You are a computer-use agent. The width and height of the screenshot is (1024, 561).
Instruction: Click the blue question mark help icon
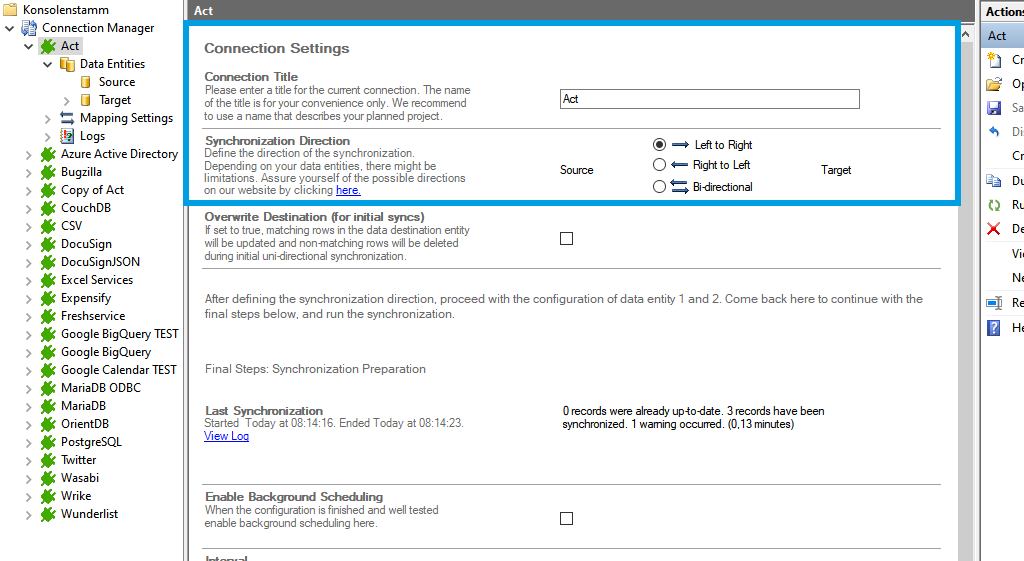coord(993,327)
